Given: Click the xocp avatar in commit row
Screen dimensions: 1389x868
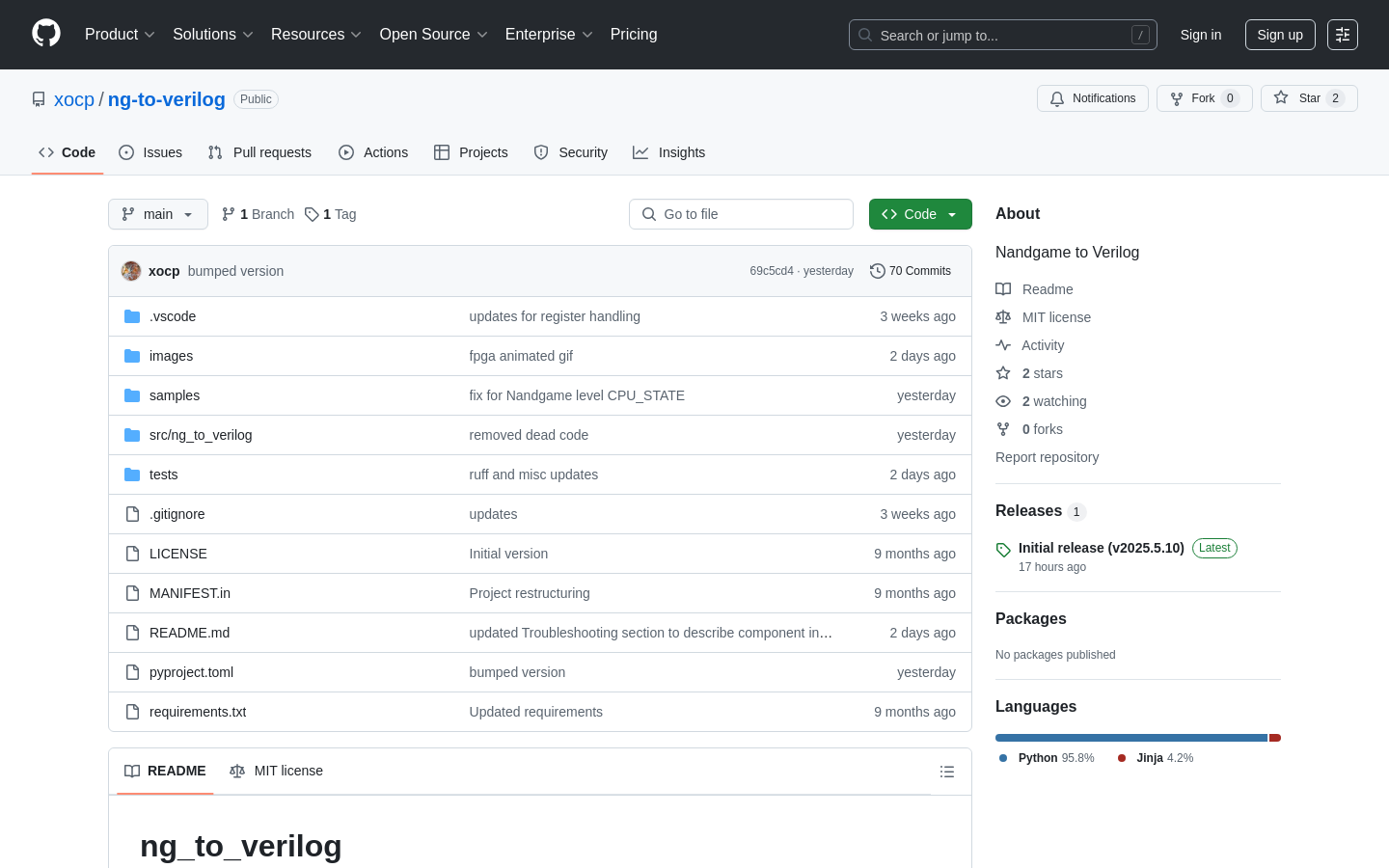Looking at the screenshot, I should click(x=131, y=271).
